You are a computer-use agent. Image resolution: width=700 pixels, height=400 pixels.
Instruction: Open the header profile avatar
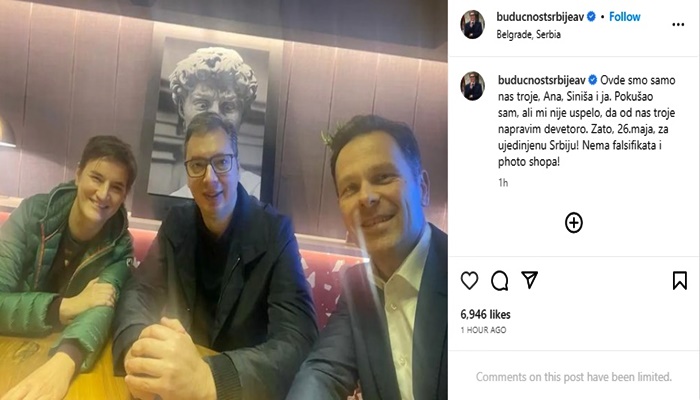[x=472, y=25]
